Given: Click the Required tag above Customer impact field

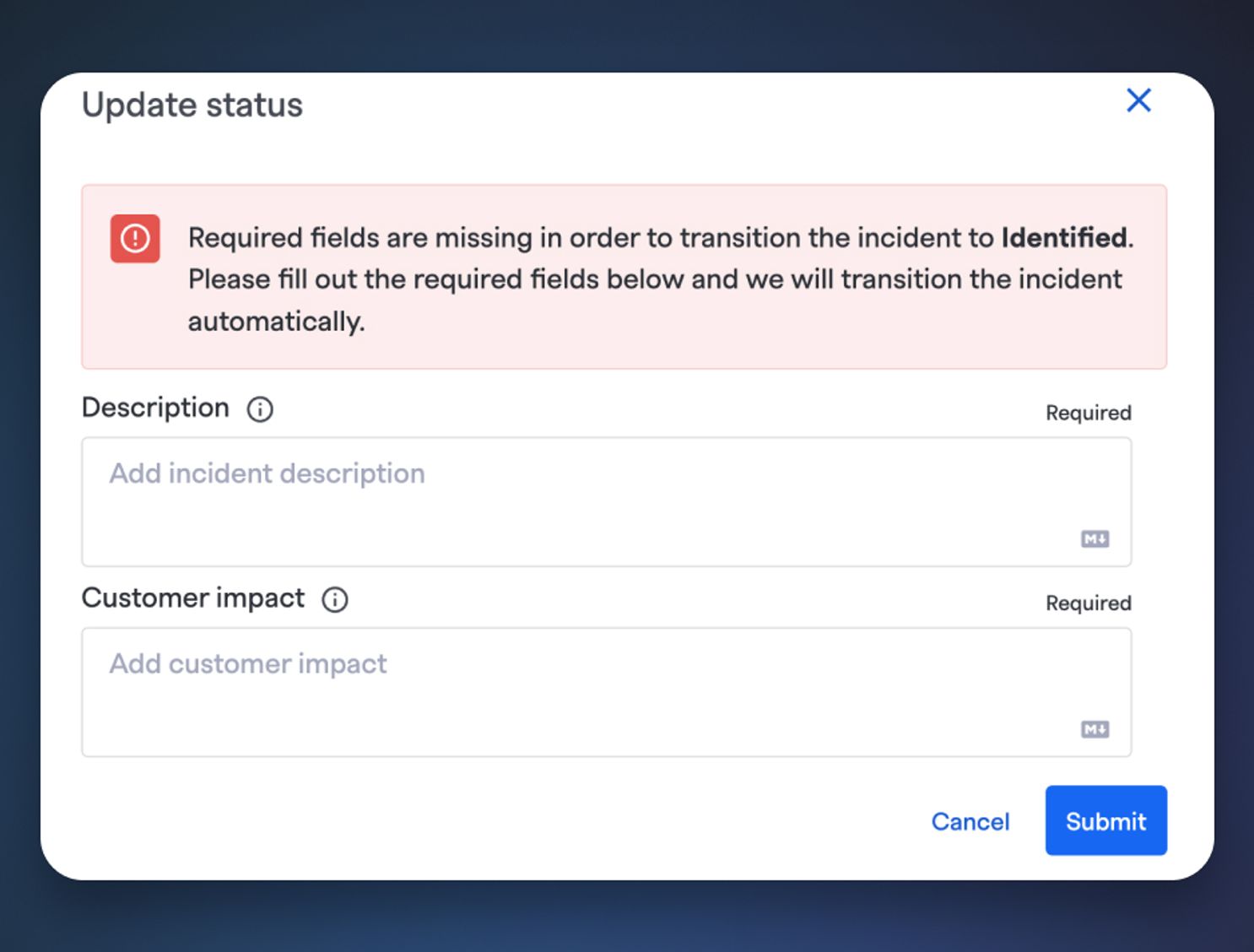Looking at the screenshot, I should pyautogui.click(x=1089, y=603).
